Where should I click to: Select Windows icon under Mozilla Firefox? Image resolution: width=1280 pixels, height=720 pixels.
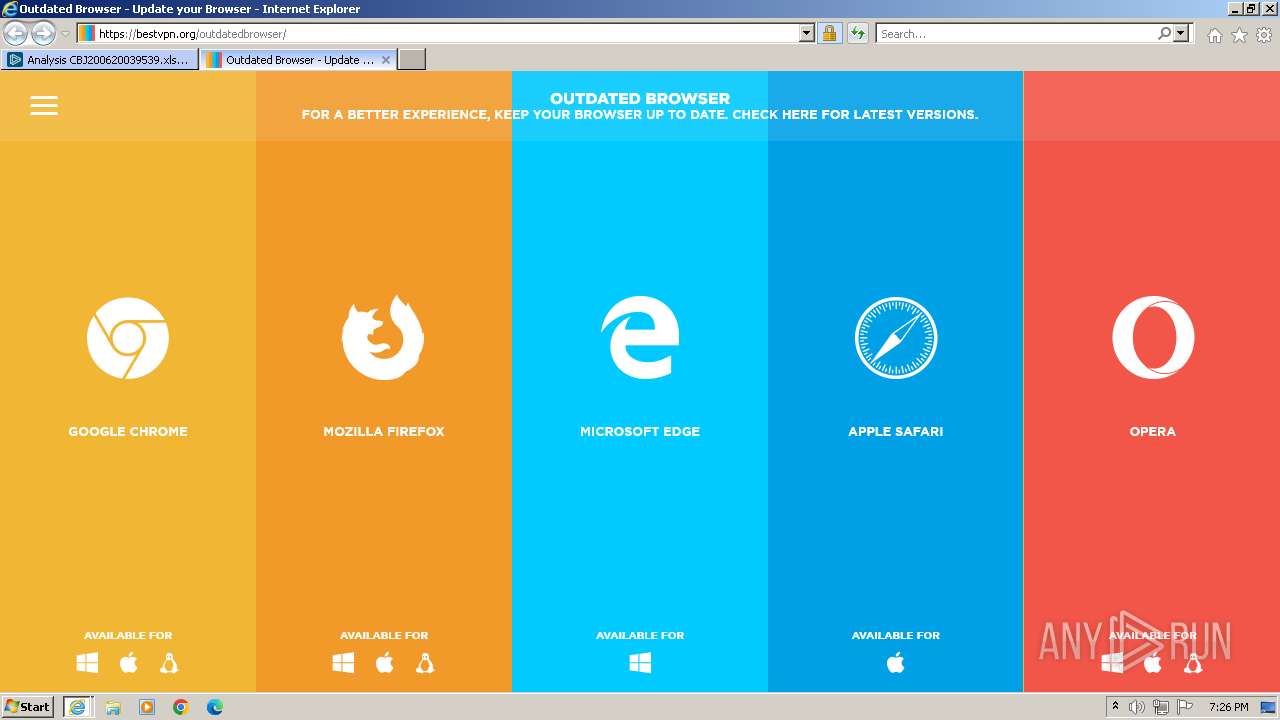point(343,662)
